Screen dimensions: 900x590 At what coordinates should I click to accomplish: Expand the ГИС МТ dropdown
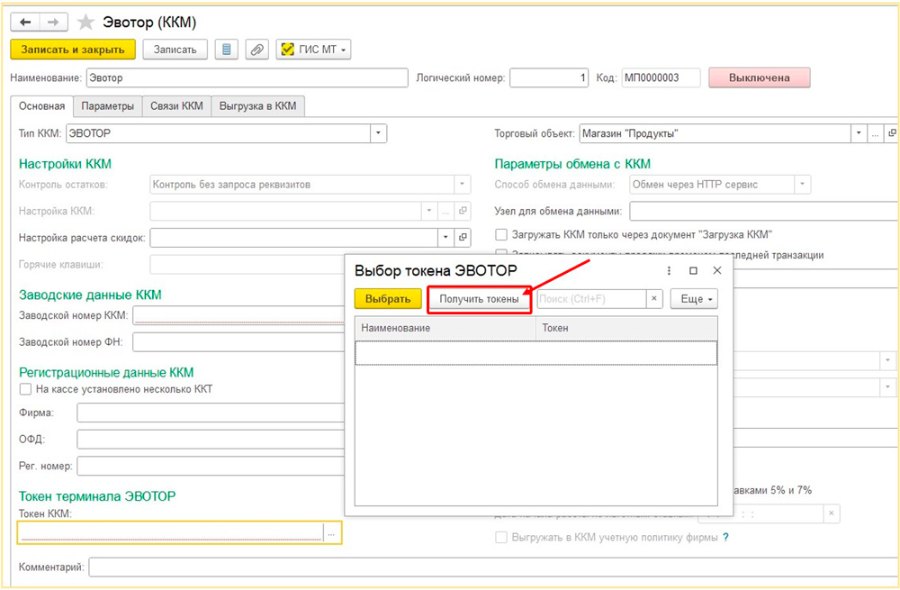313,49
